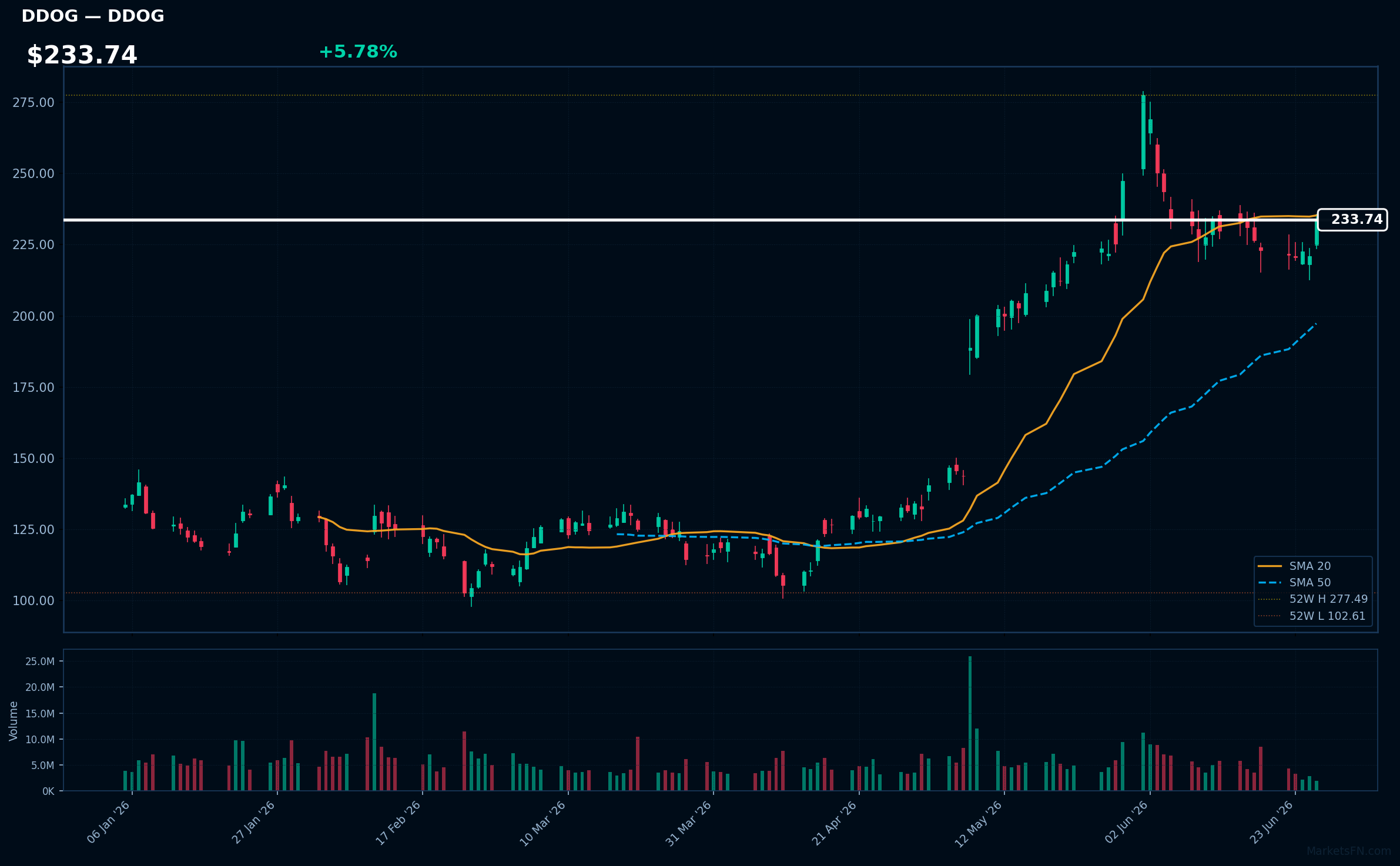Click the Volume axis label
1400x866 pixels.
click(14, 721)
